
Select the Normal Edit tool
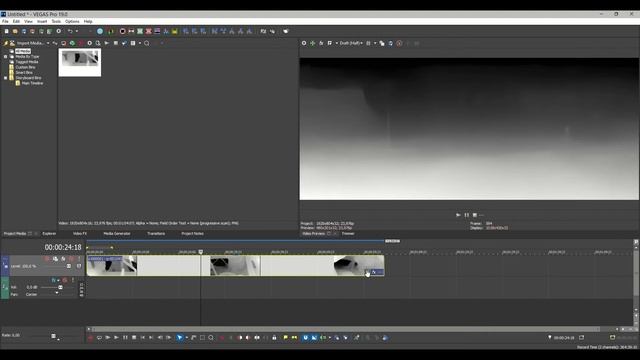pyautogui.click(x=180, y=338)
